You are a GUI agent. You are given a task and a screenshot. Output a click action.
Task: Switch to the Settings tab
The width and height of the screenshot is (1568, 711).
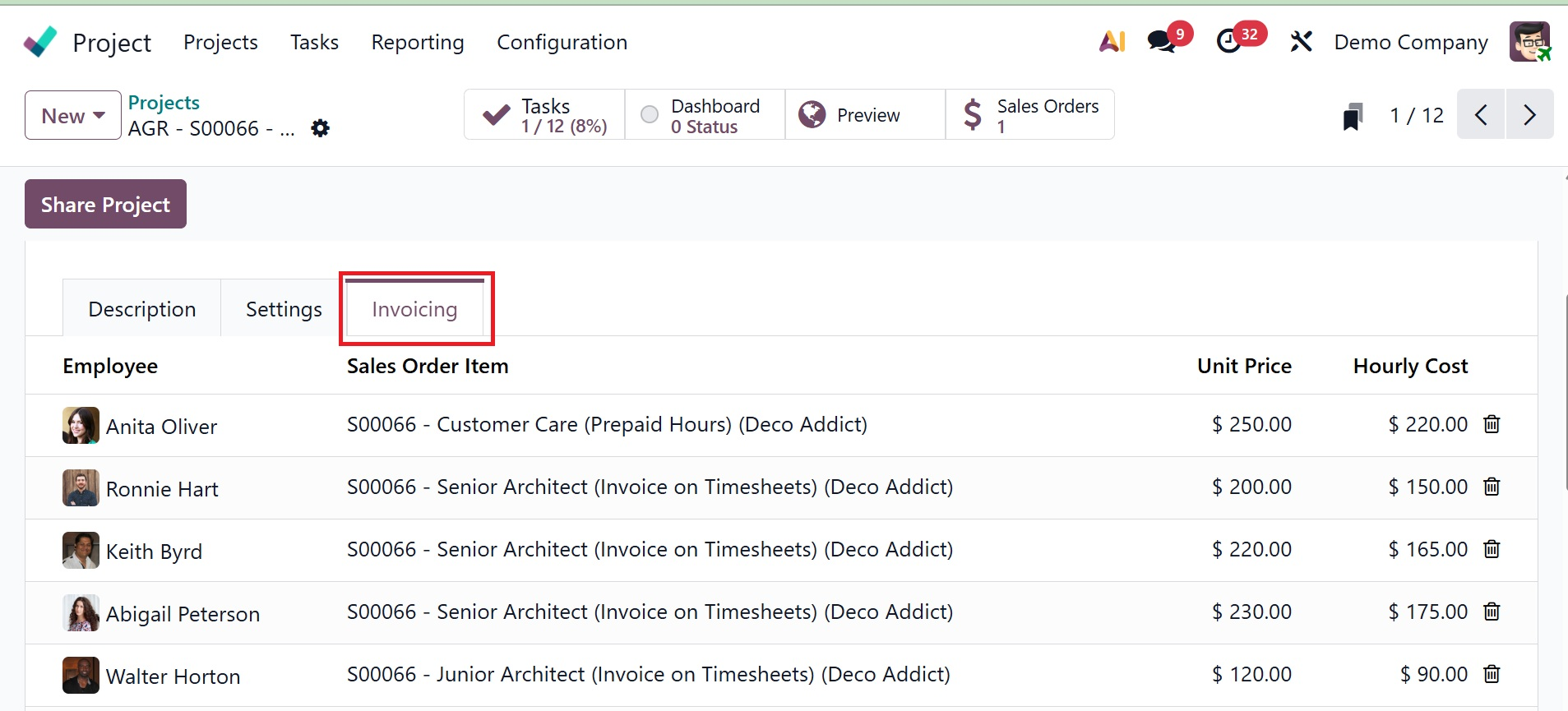284,309
